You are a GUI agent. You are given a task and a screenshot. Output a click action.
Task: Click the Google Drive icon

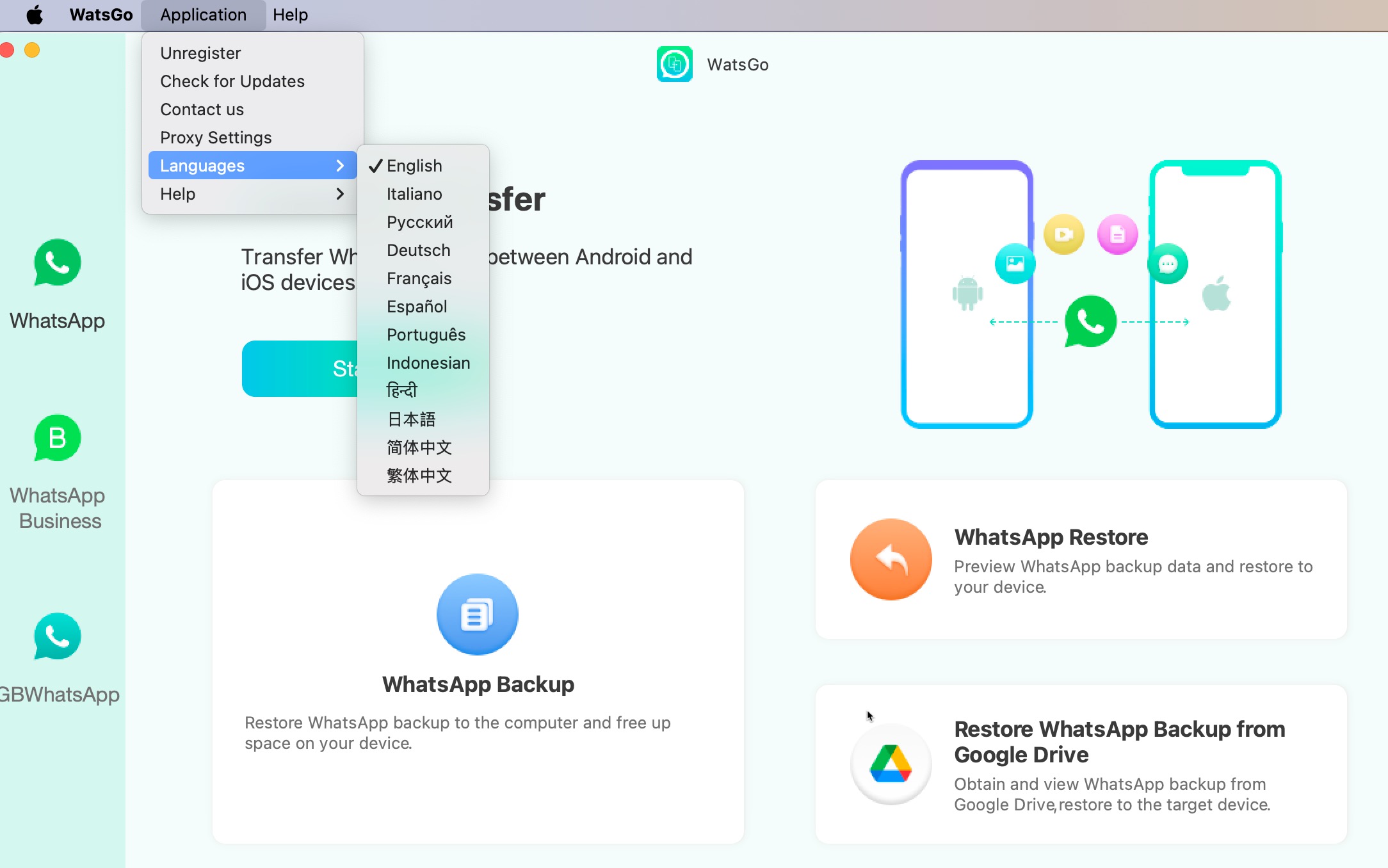[x=891, y=764]
